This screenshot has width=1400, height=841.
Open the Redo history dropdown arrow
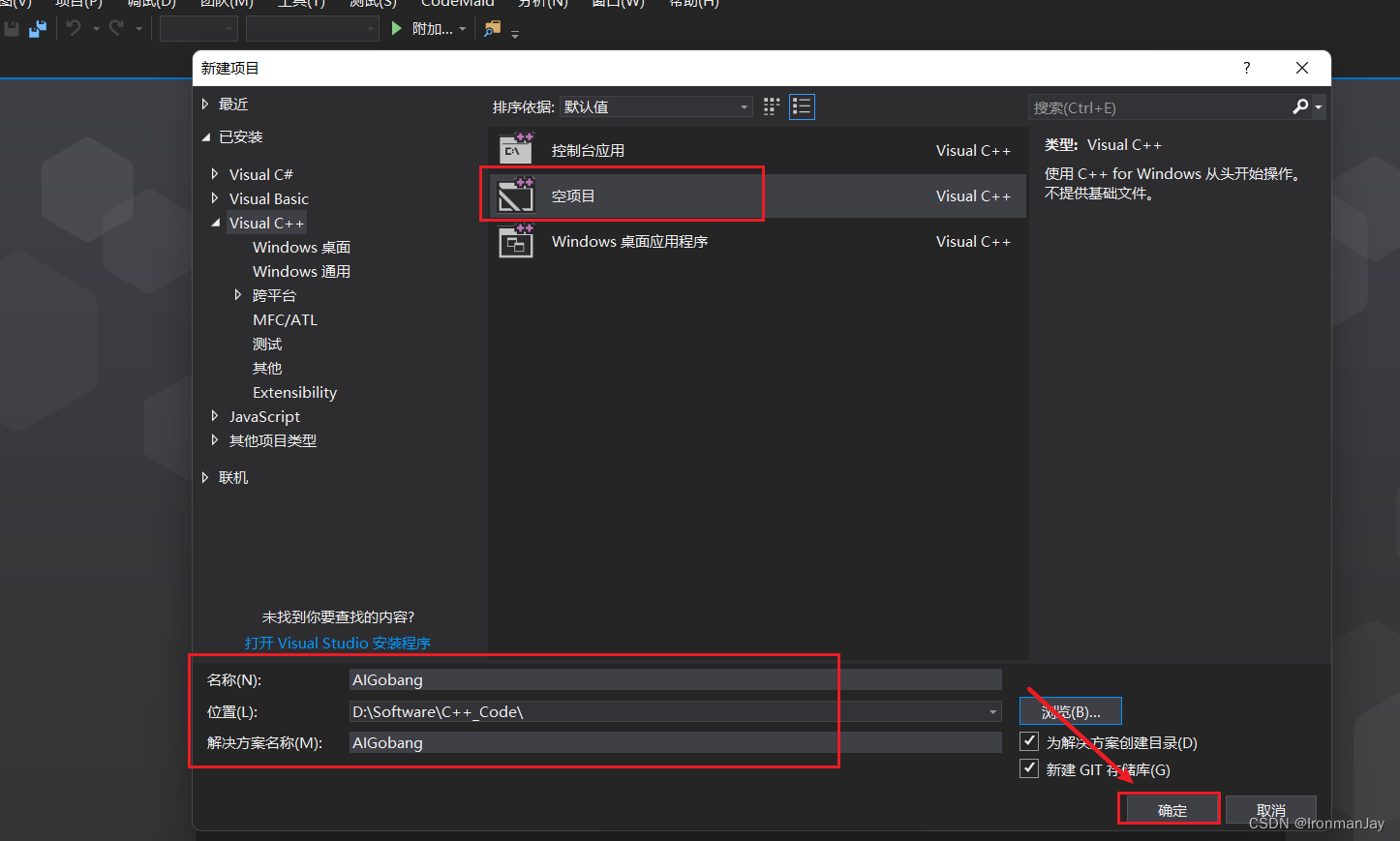point(138,29)
